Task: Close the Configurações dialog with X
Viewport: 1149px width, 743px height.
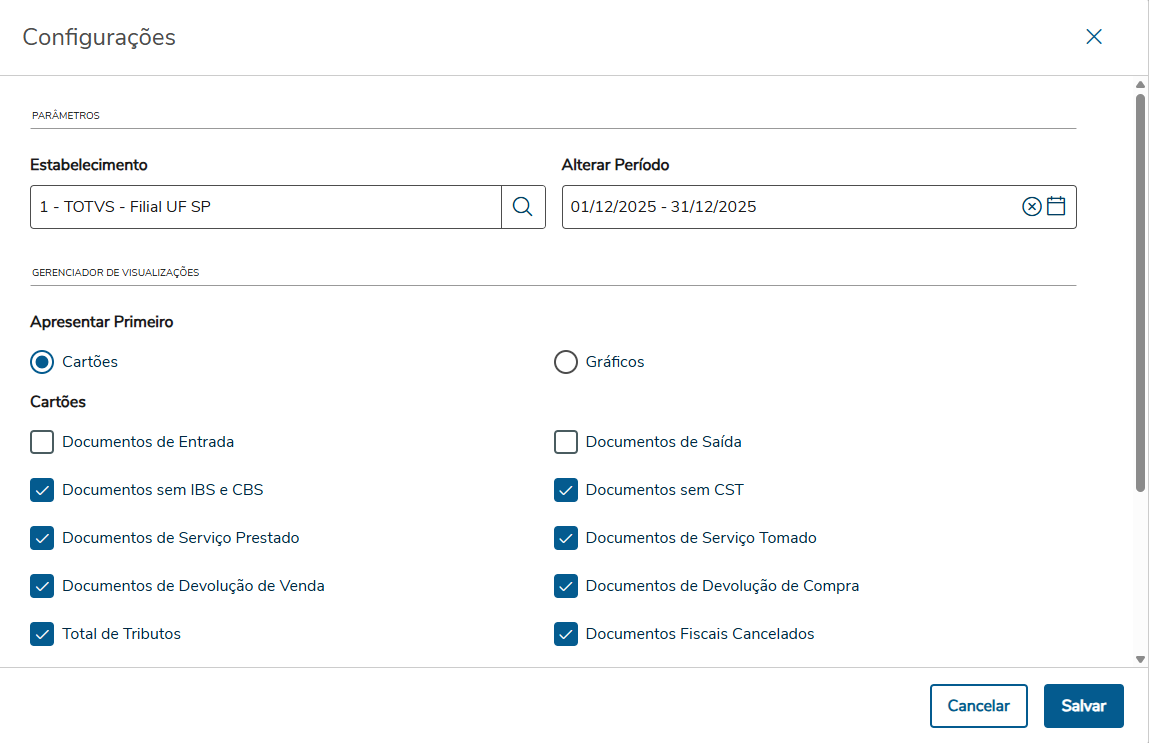Action: [1094, 37]
